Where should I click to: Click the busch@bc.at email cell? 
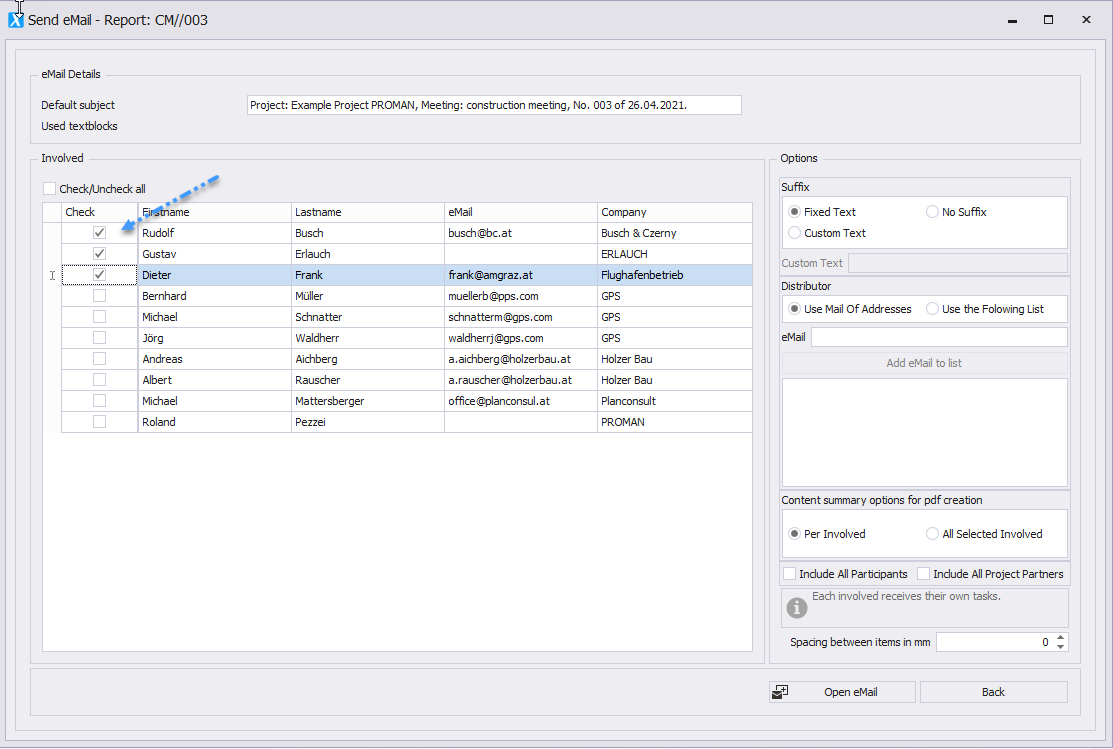tap(521, 233)
